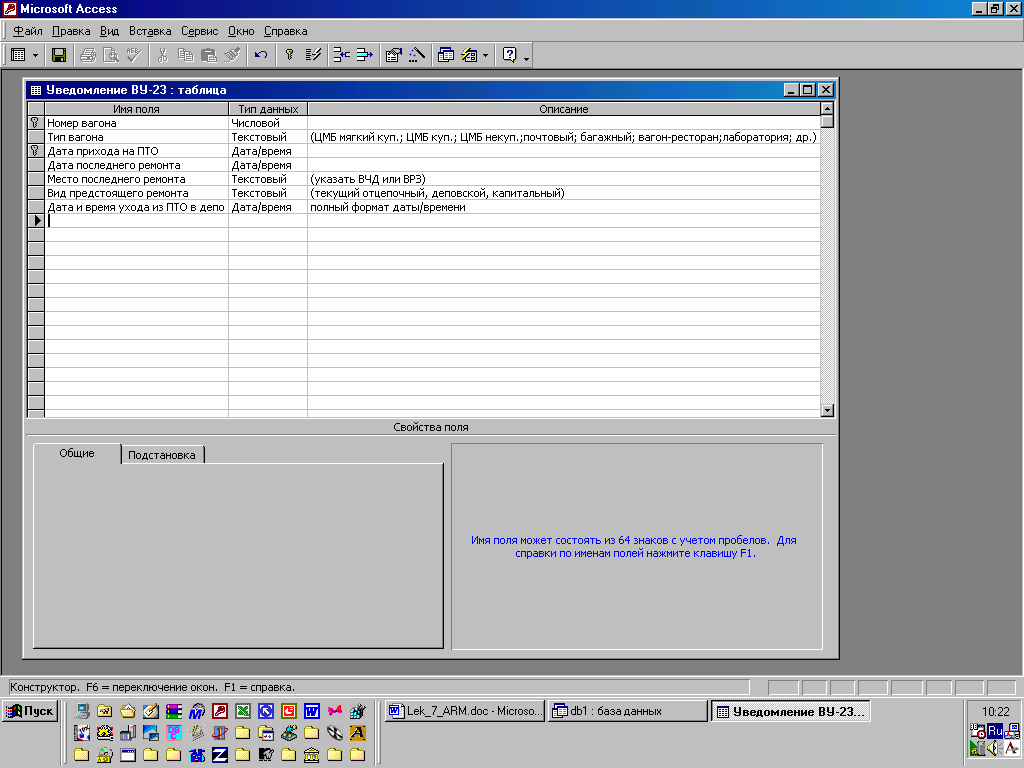This screenshot has height=768, width=1024.
Task: Open the Правка menu
Action: click(71, 31)
